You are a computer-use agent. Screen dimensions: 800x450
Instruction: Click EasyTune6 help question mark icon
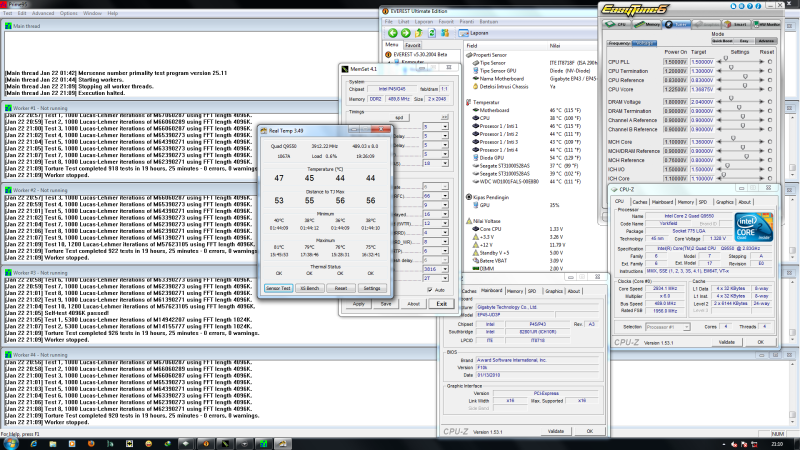point(750,6)
